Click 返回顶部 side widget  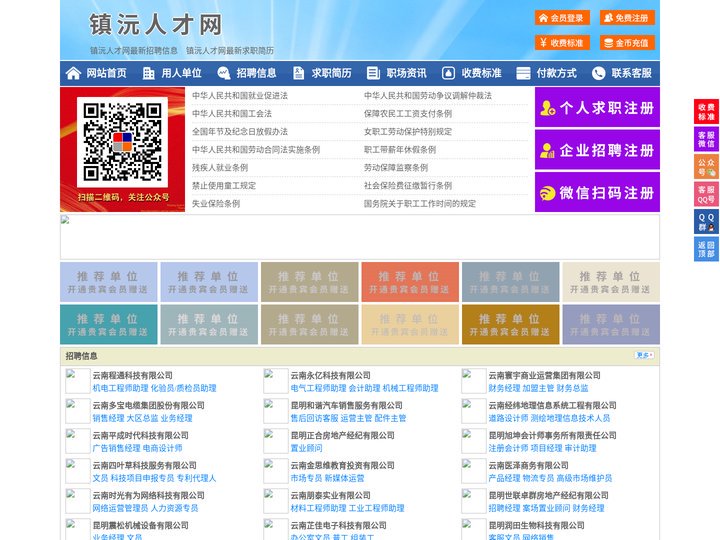point(706,249)
